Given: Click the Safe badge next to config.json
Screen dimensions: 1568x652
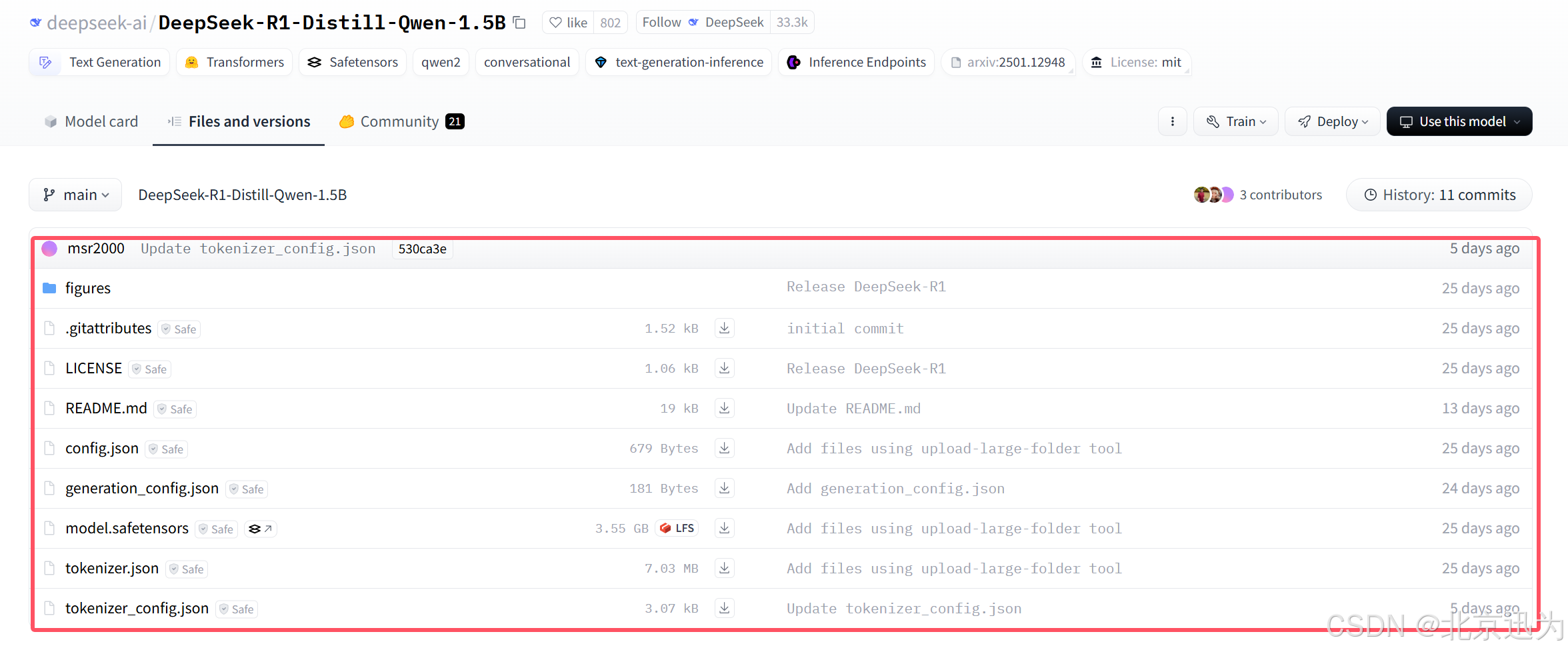Looking at the screenshot, I should pyautogui.click(x=167, y=449).
